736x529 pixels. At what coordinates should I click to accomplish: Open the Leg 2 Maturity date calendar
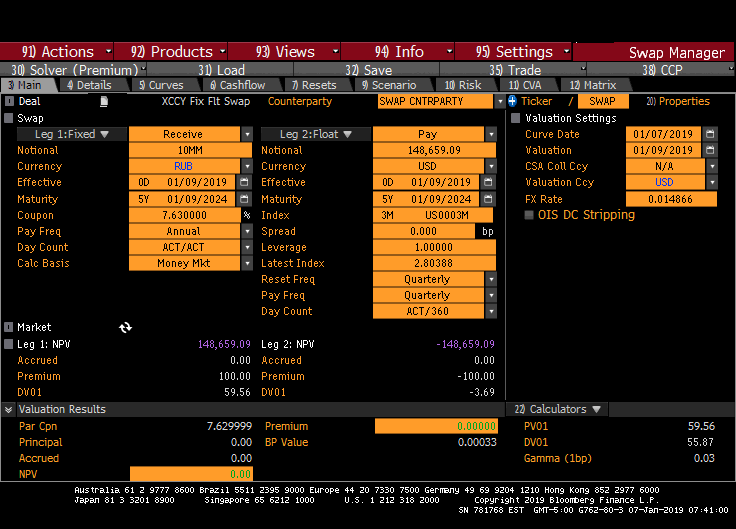coord(488,199)
